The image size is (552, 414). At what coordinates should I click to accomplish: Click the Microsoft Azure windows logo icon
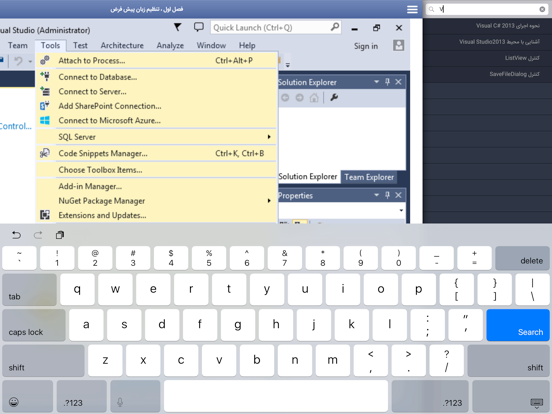(x=45, y=120)
